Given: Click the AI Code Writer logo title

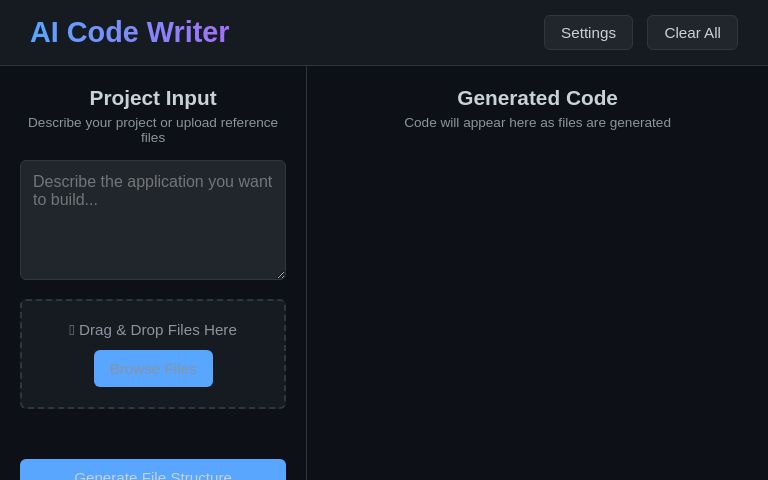Looking at the screenshot, I should tap(130, 33).
